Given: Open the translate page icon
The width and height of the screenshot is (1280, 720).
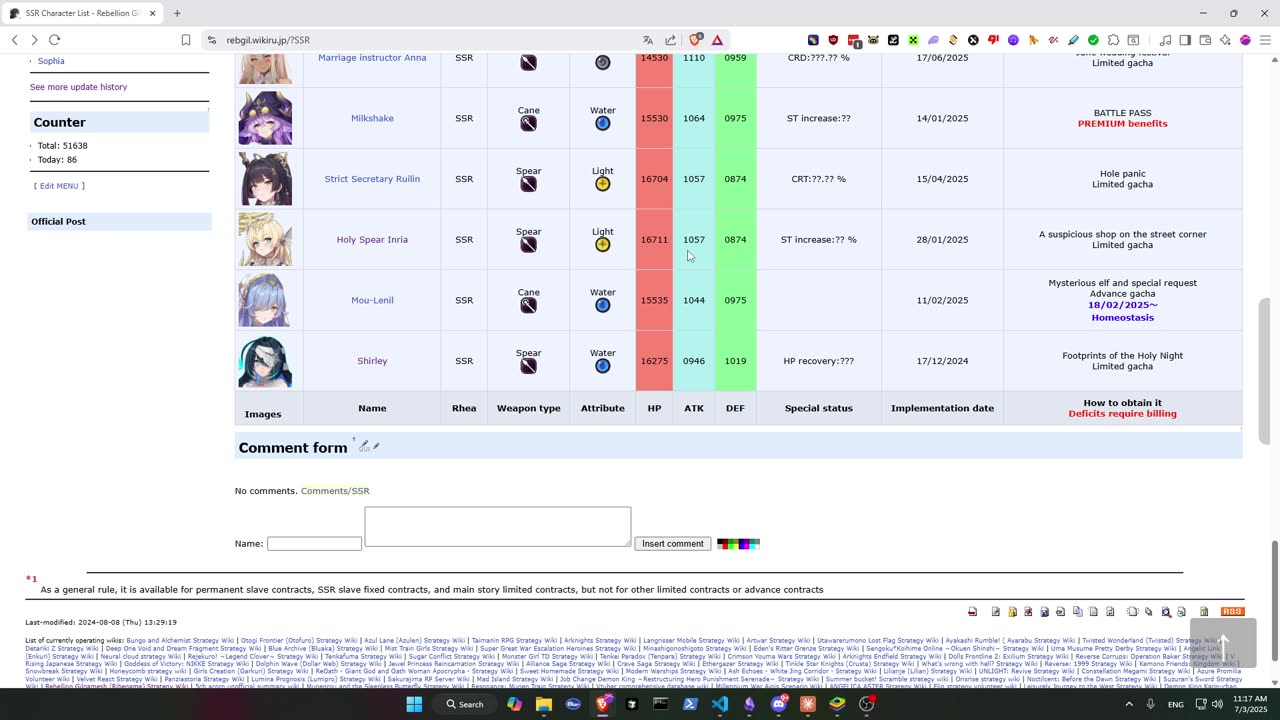Looking at the screenshot, I should tap(648, 40).
